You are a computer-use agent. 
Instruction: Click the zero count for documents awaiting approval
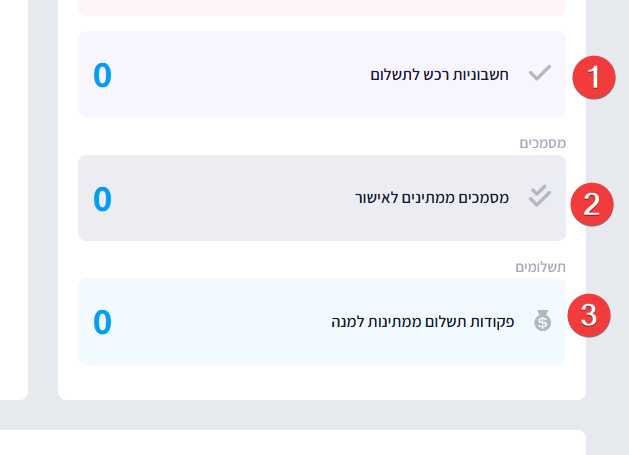[x=102, y=199]
